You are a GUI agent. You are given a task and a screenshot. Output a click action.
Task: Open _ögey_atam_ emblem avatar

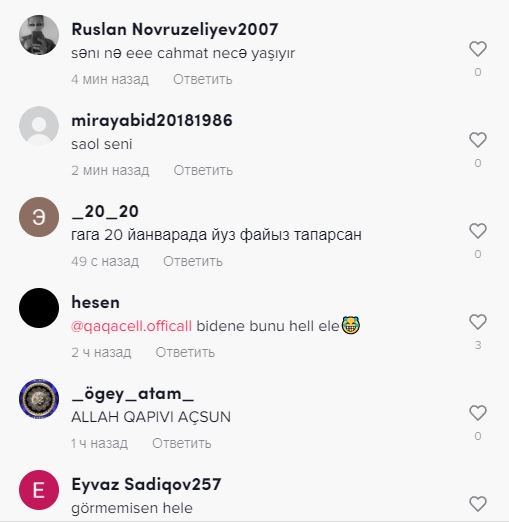tap(39, 399)
